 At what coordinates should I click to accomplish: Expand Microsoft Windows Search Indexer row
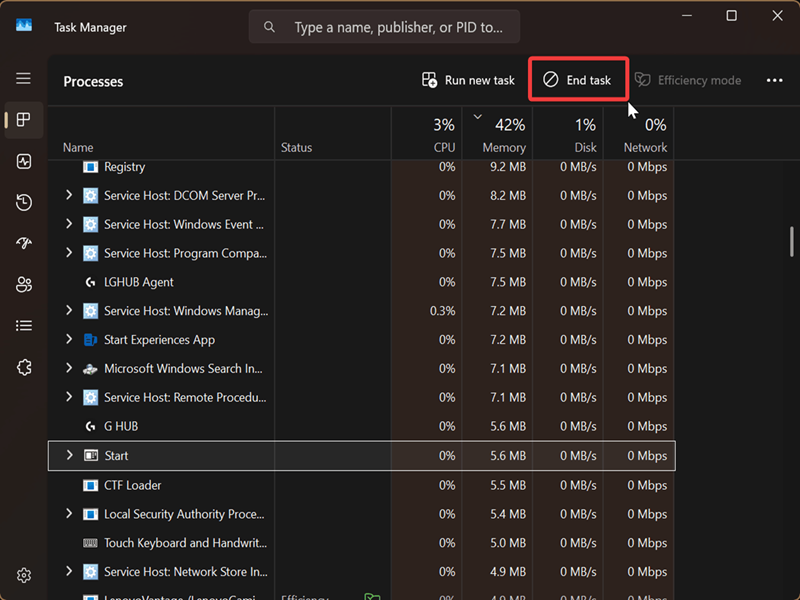click(69, 368)
